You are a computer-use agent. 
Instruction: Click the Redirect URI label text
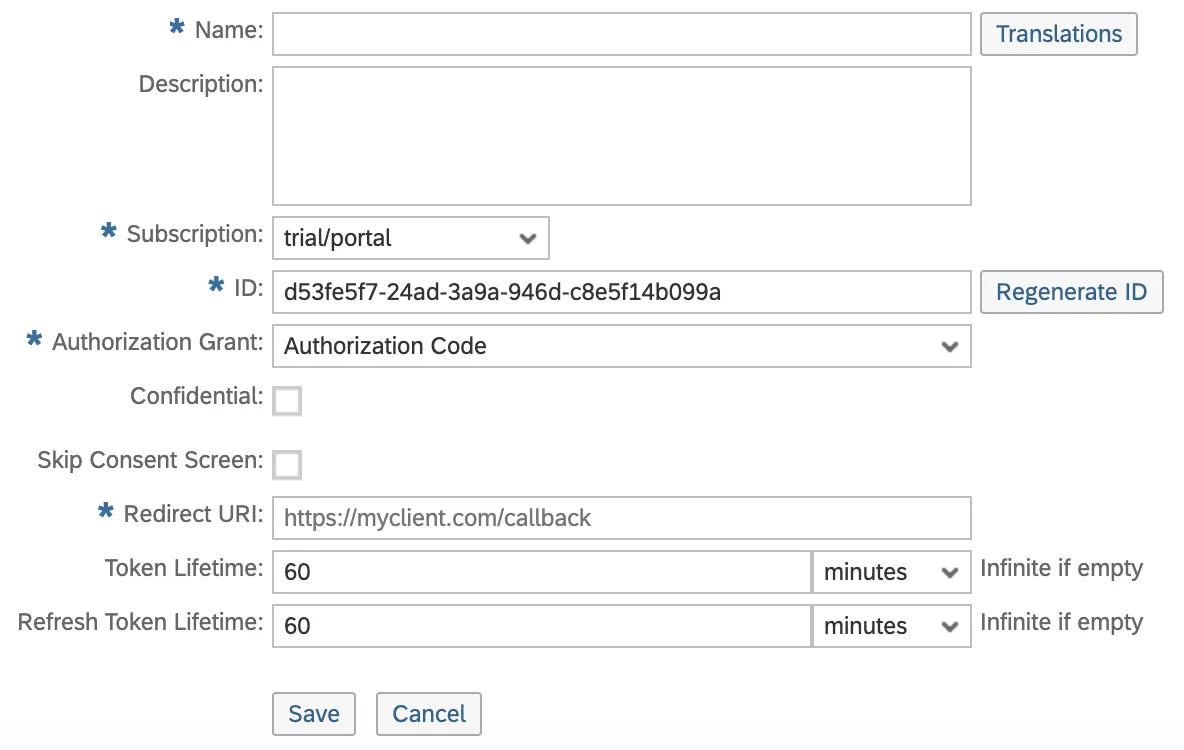(193, 514)
